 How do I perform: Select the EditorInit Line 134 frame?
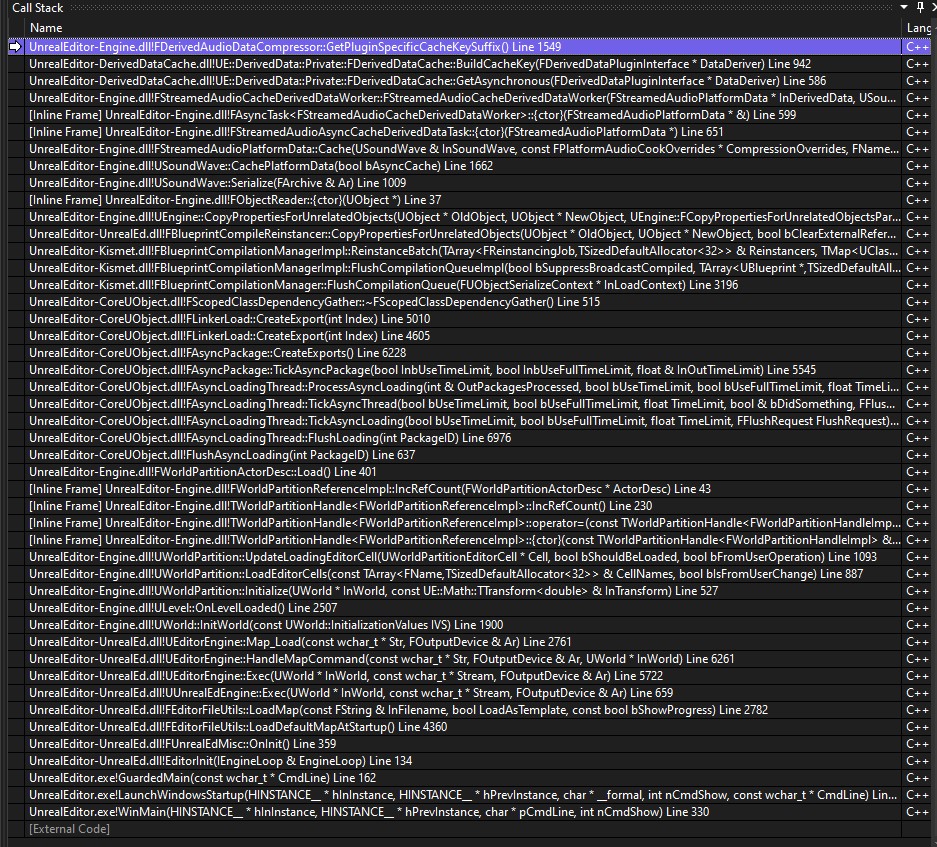[x=463, y=762]
